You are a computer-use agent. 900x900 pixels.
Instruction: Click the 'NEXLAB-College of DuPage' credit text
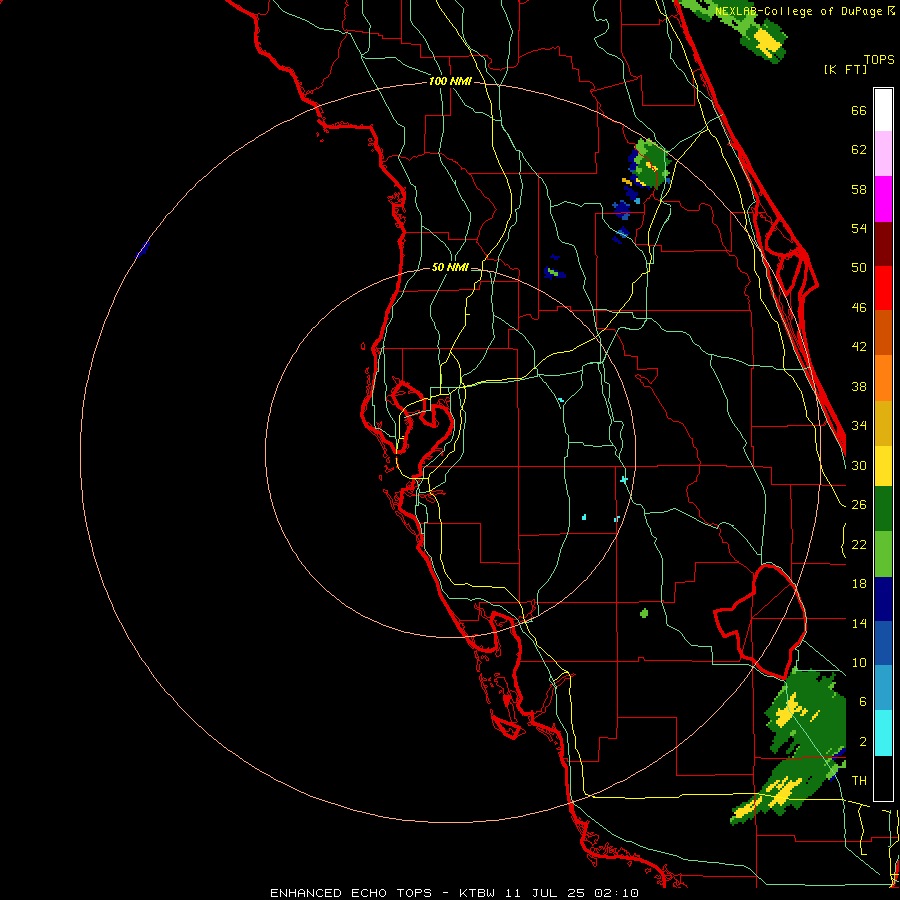(798, 11)
